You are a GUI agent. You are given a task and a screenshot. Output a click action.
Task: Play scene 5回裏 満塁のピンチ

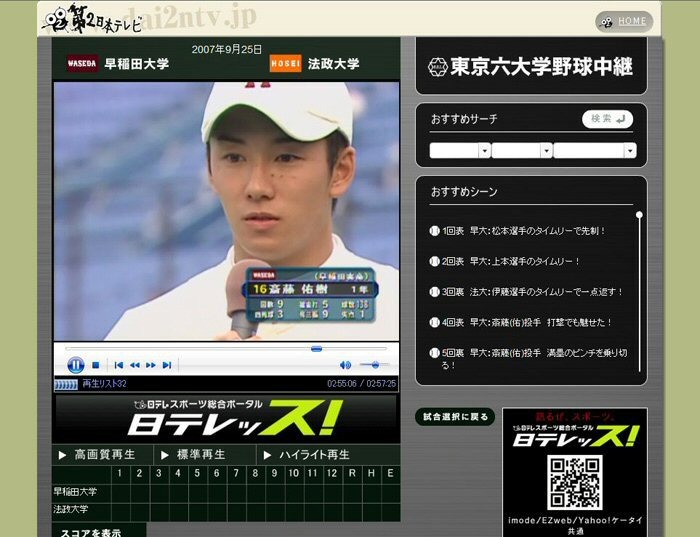point(534,358)
